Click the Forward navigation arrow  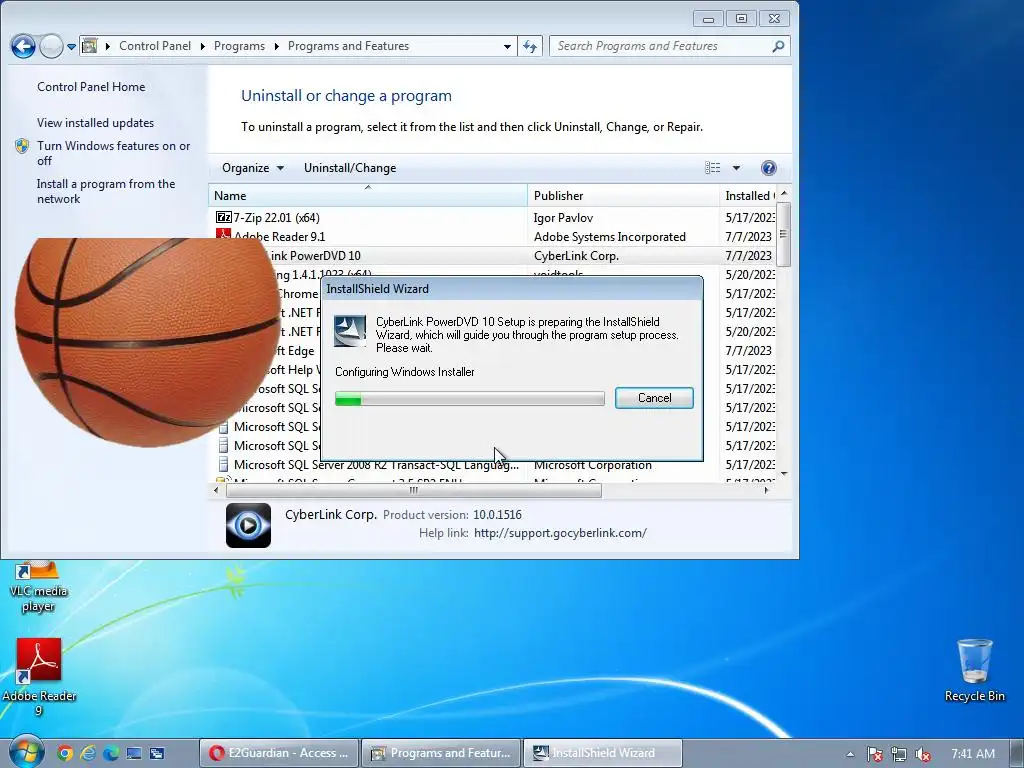tap(51, 46)
